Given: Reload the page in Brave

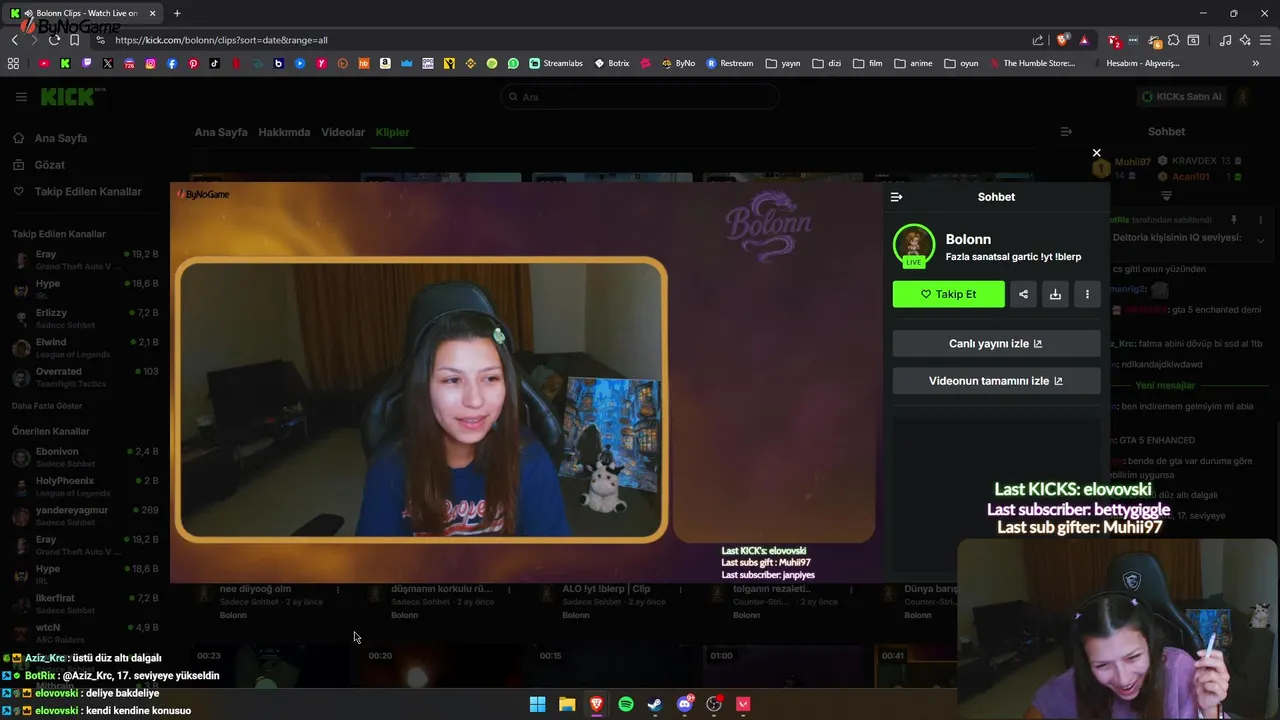Looking at the screenshot, I should tap(54, 40).
